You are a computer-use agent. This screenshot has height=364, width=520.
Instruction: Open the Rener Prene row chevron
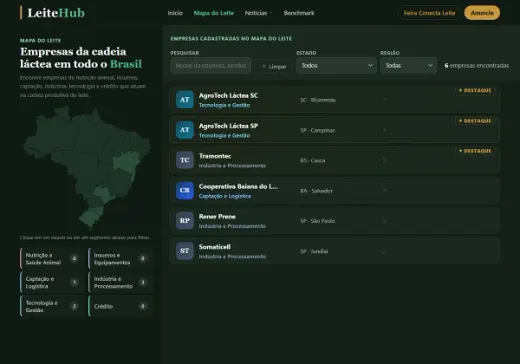384,221
